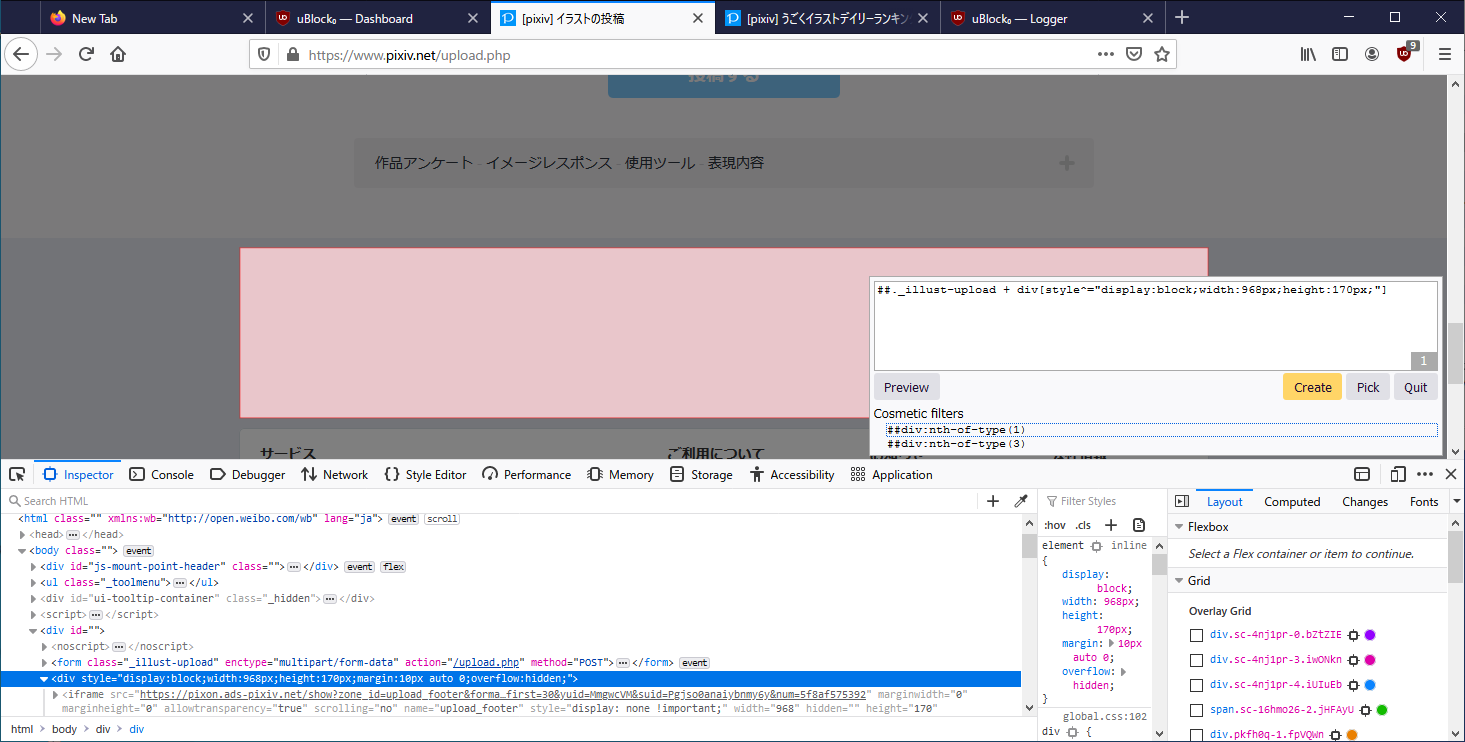Toggle pseudo-classes with the :hov button
The width and height of the screenshot is (1465, 742).
1054,524
